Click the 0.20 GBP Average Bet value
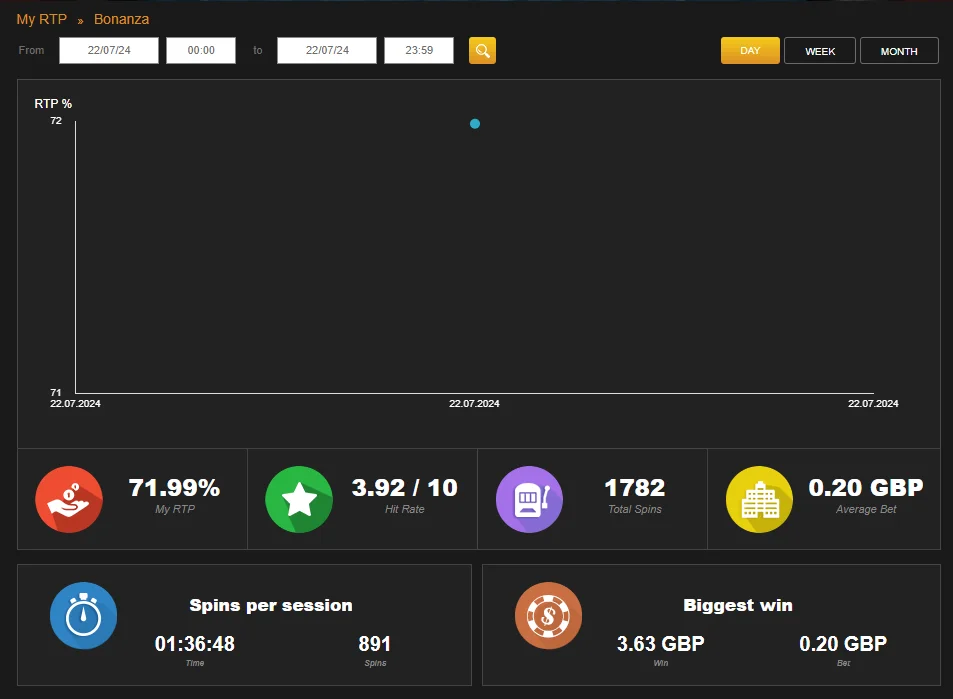 (x=866, y=487)
